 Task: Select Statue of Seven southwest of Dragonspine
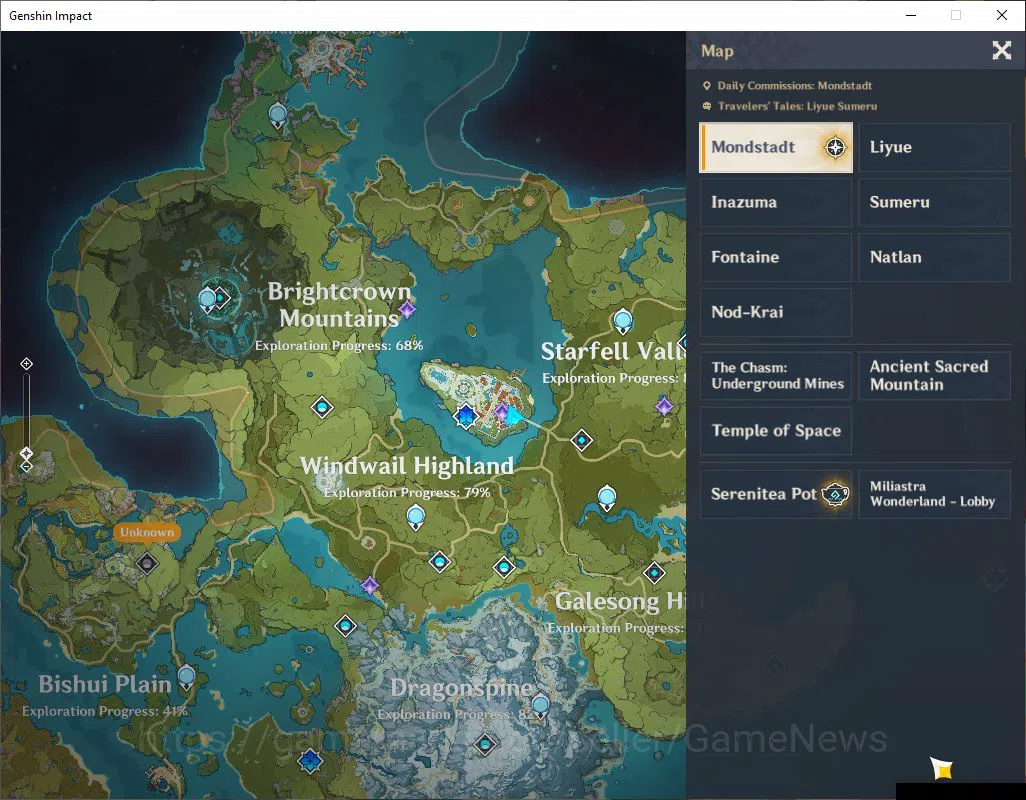(x=310, y=761)
